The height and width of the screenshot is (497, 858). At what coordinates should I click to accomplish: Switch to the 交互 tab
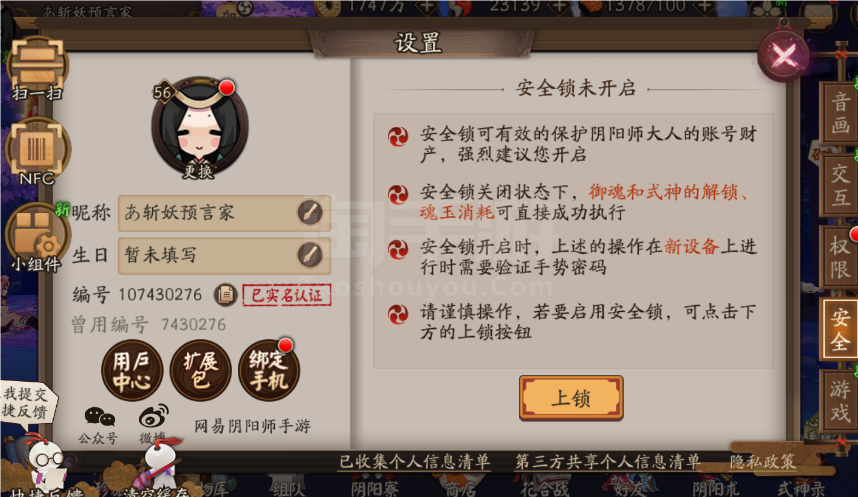[839, 185]
